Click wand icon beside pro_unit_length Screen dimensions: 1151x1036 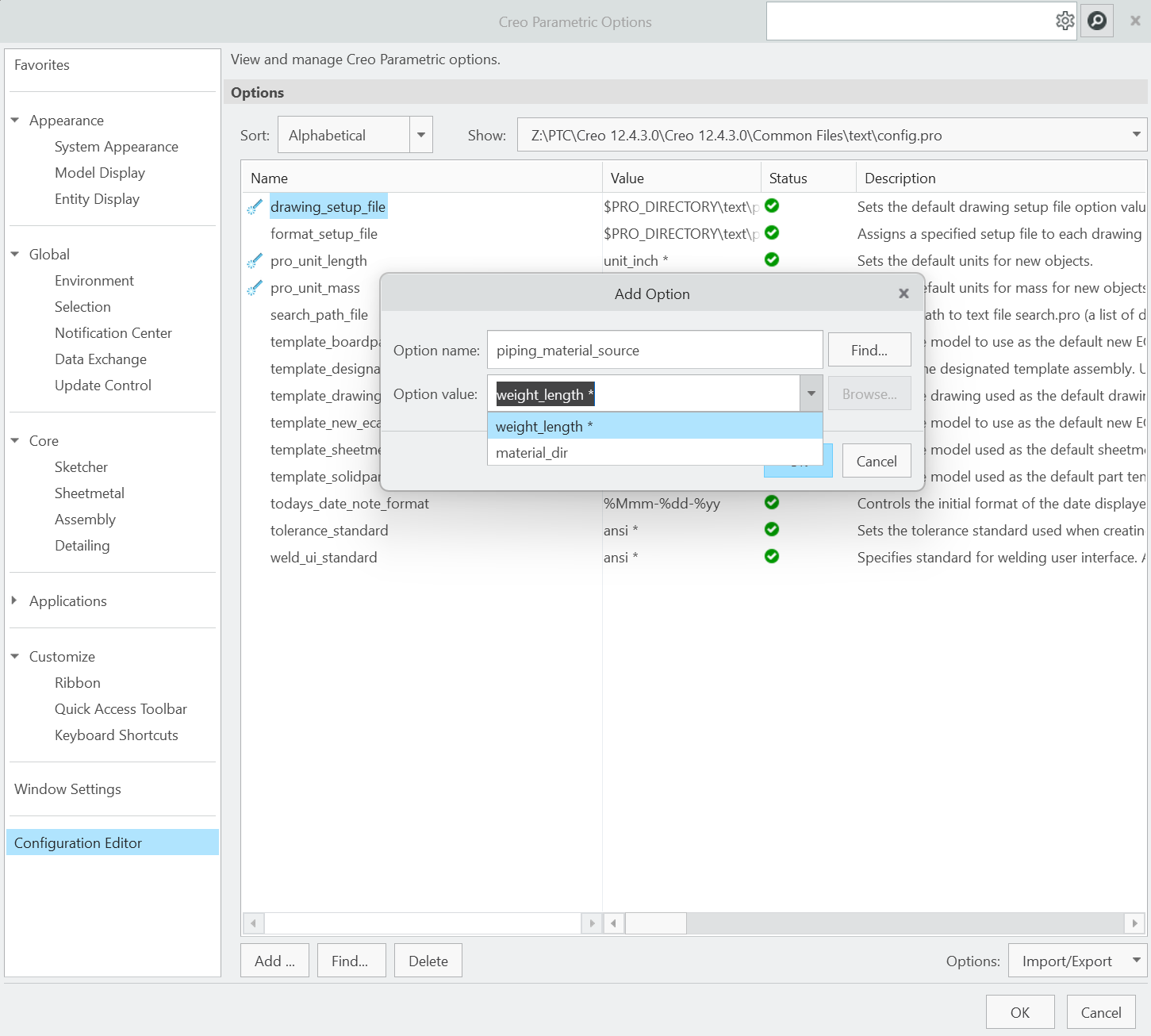click(x=255, y=261)
